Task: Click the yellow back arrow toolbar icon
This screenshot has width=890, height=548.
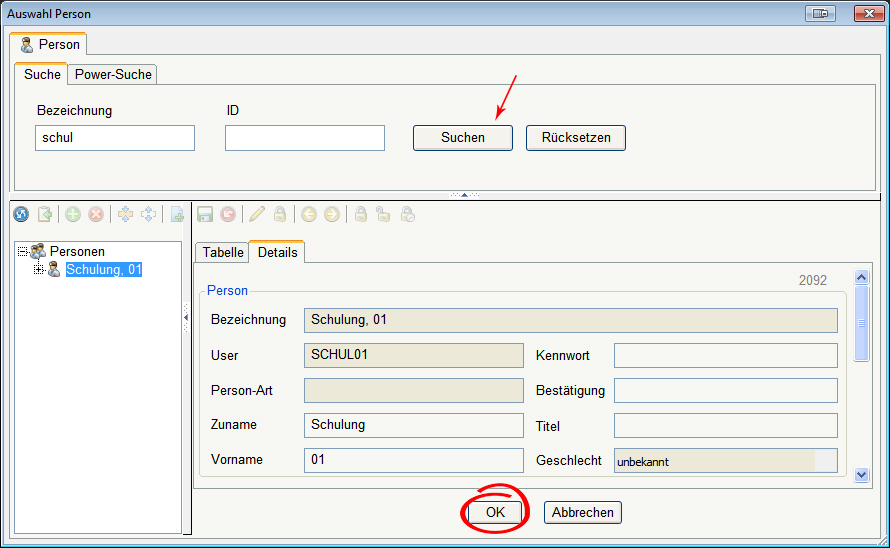Action: pyautogui.click(x=309, y=214)
